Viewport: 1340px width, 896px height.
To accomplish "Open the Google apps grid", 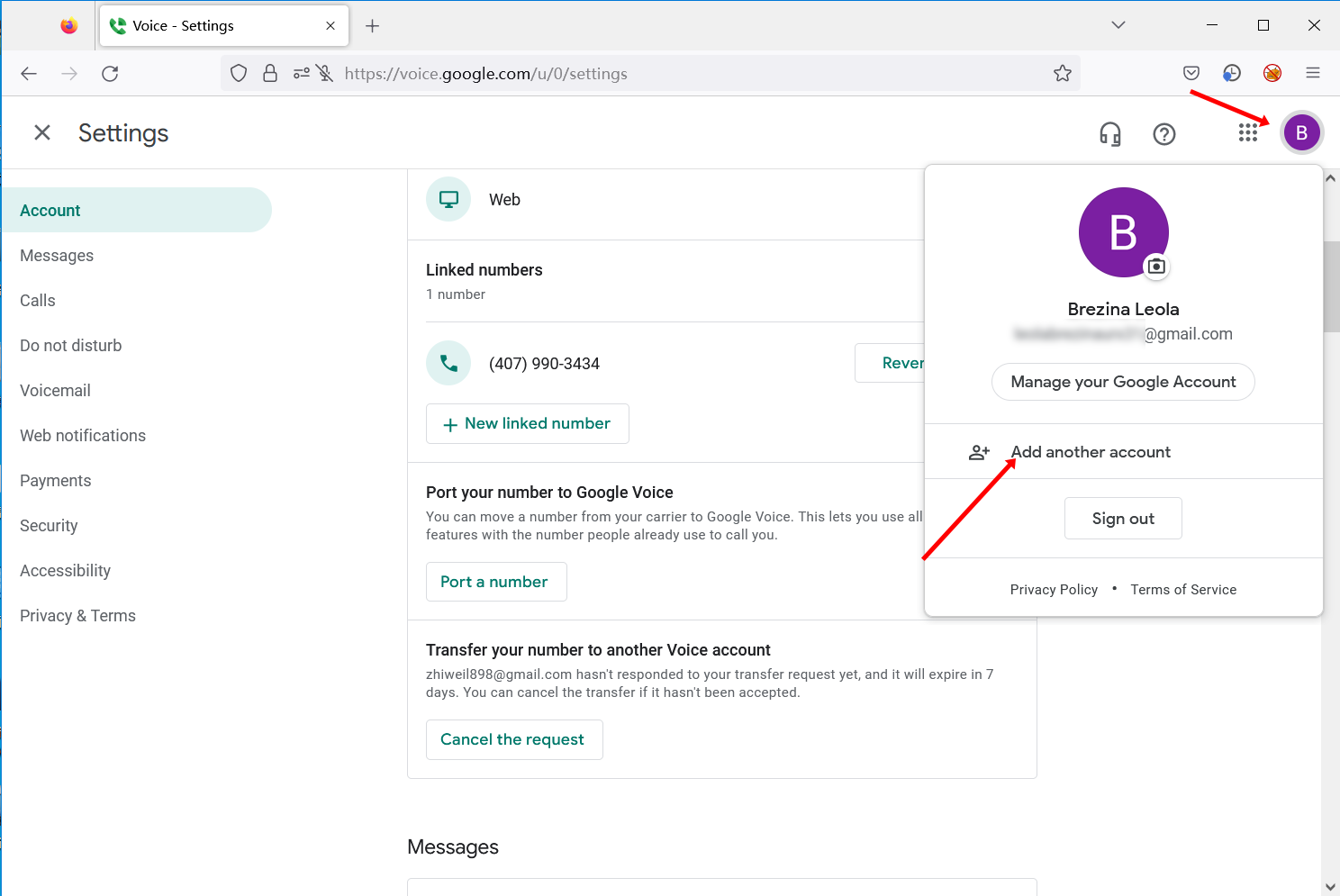I will (x=1247, y=133).
